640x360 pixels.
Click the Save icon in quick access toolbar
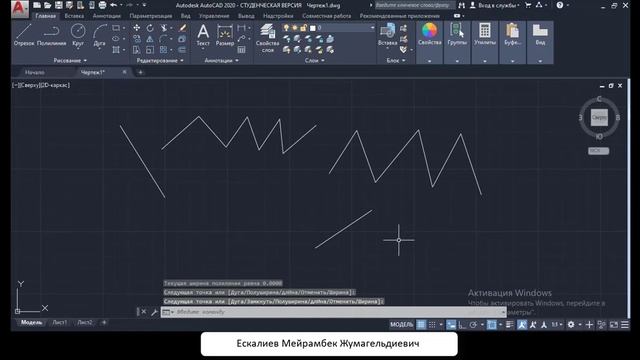(x=59, y=5)
